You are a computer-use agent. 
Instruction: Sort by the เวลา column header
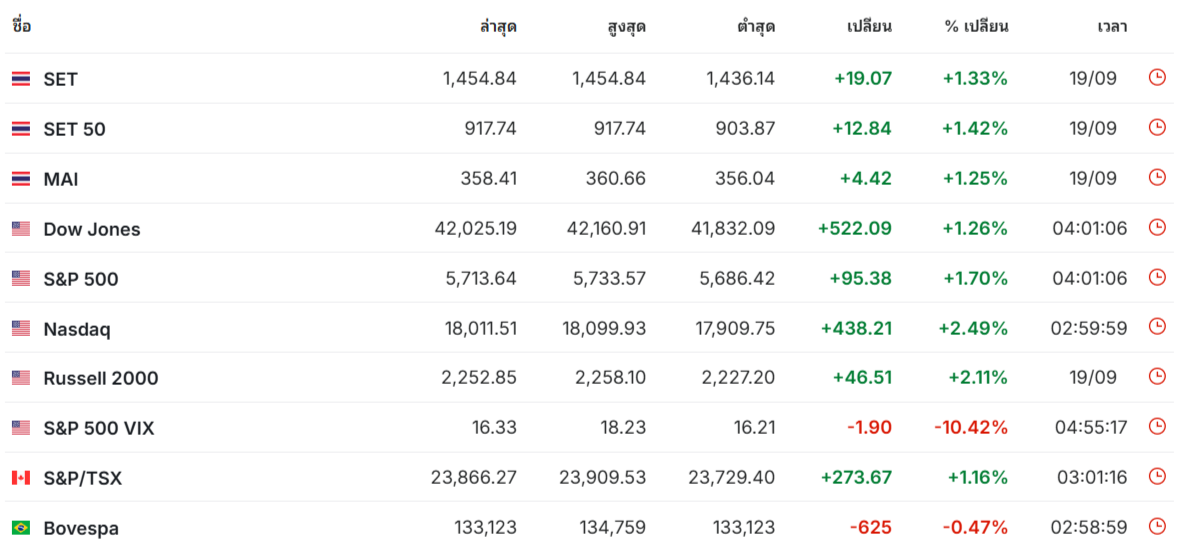pos(1113,27)
